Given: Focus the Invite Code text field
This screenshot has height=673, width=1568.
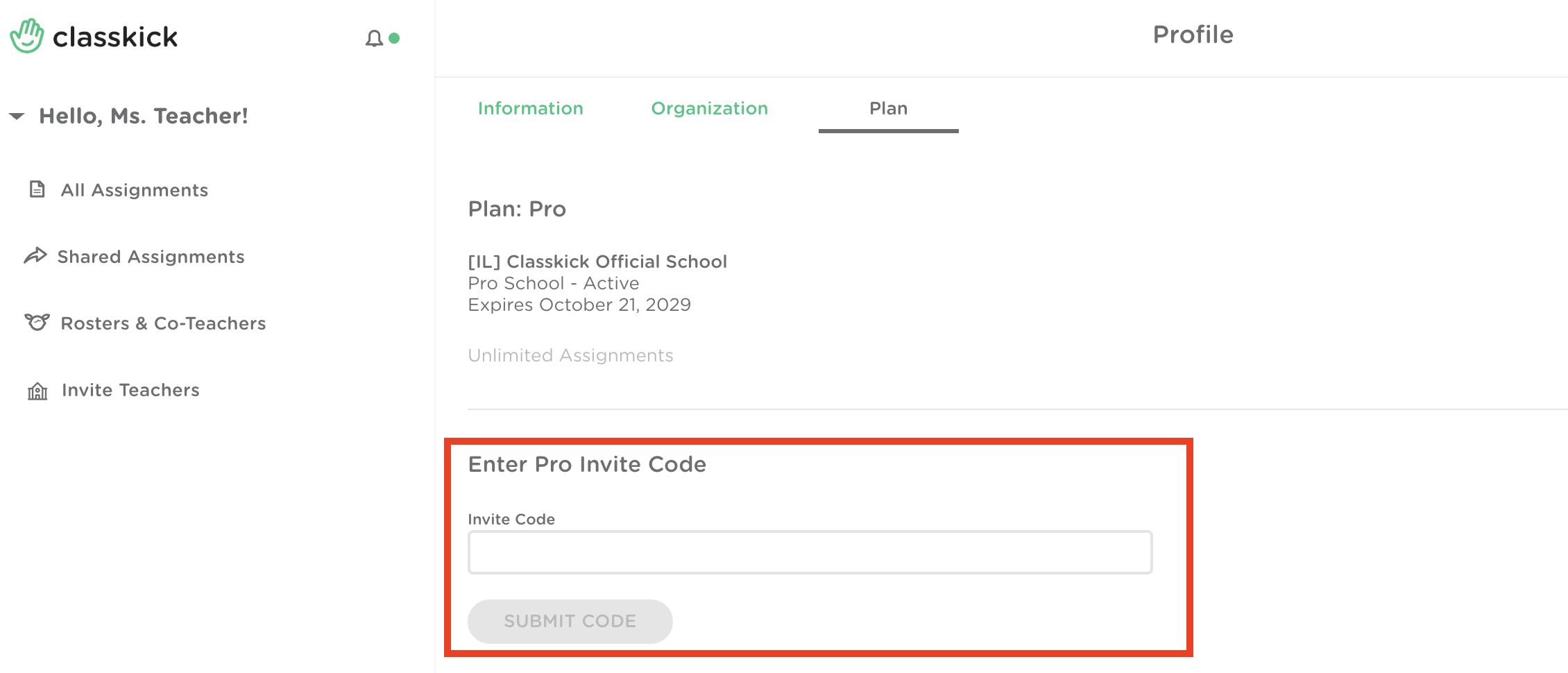Looking at the screenshot, I should tap(810, 552).
